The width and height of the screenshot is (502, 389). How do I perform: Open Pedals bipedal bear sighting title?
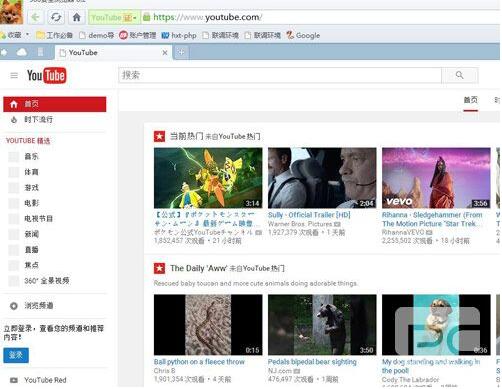(312, 361)
